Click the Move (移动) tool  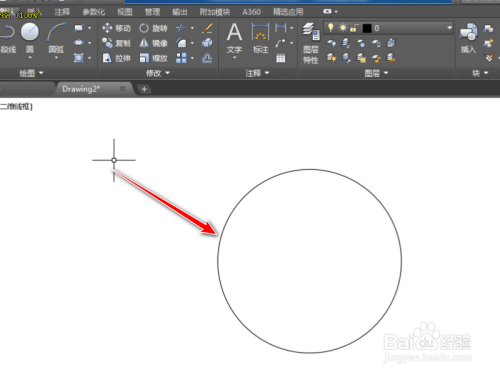[116, 28]
